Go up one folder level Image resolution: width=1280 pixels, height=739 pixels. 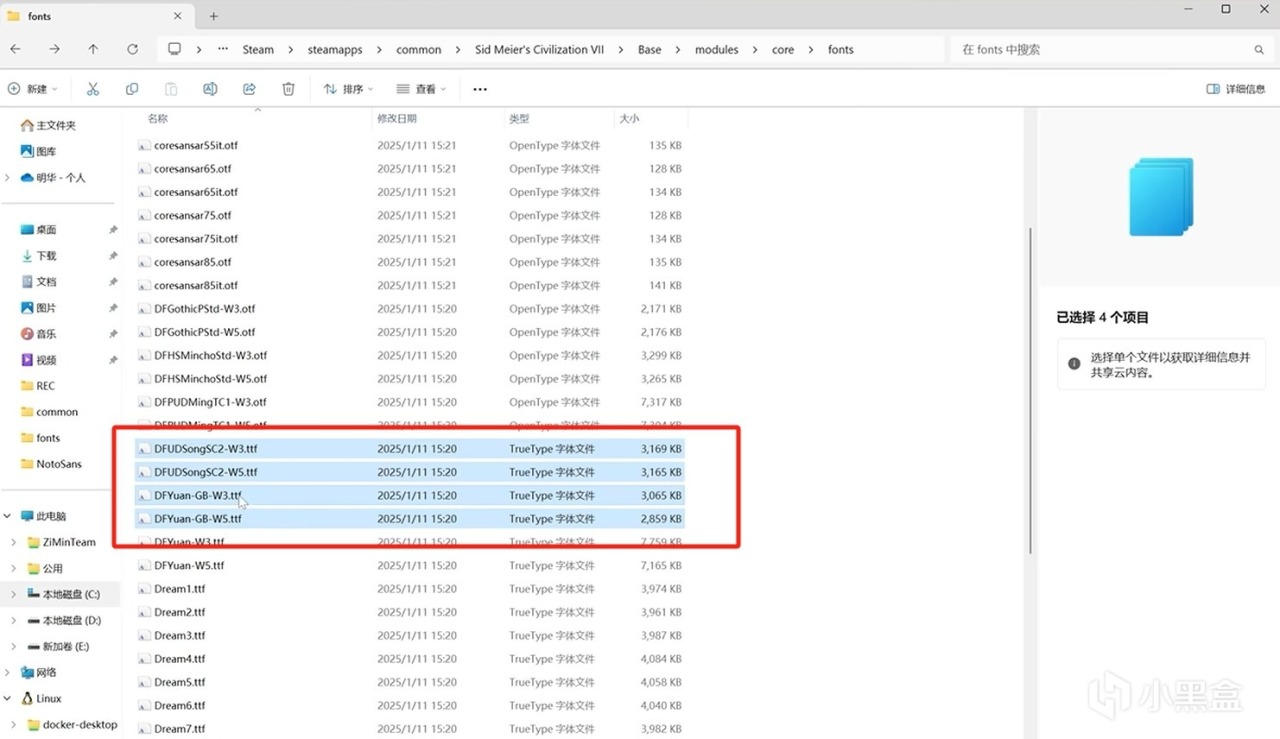[x=93, y=49]
